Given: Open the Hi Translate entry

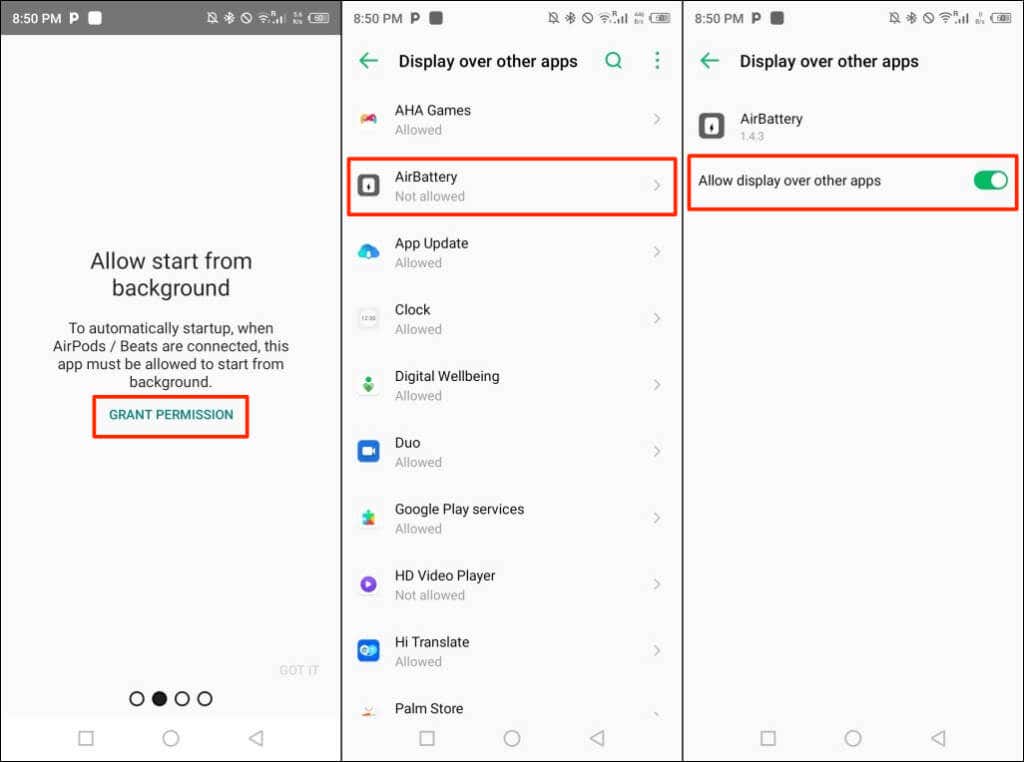Looking at the screenshot, I should (x=511, y=652).
